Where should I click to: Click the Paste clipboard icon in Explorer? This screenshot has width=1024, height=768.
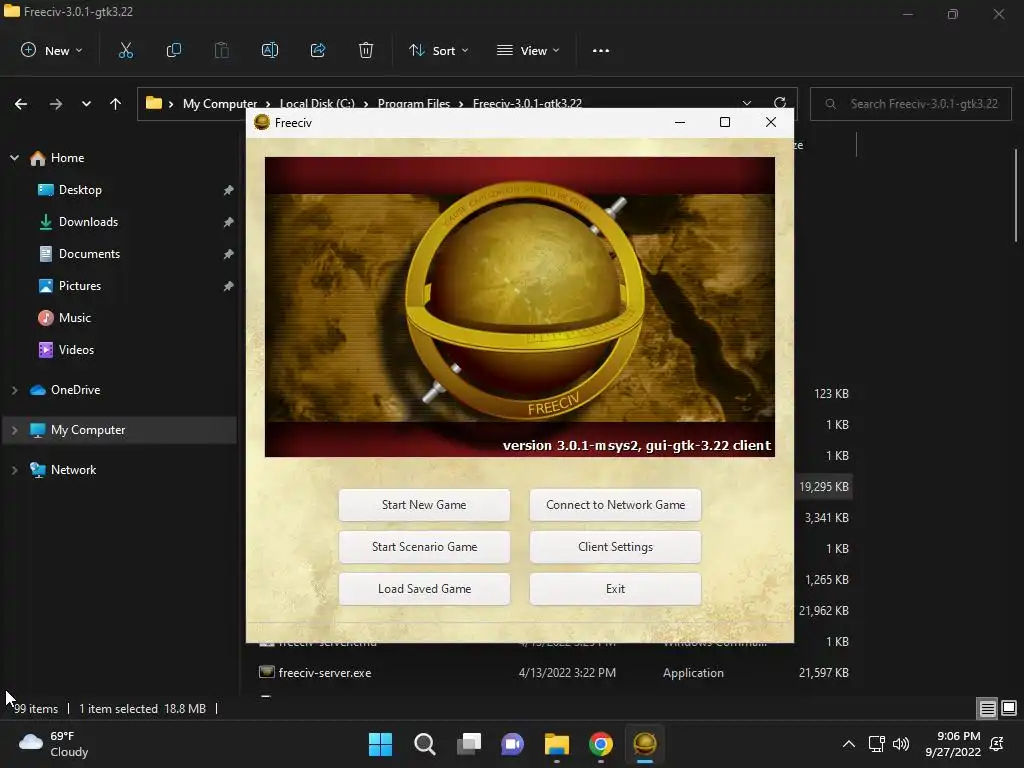(221, 50)
